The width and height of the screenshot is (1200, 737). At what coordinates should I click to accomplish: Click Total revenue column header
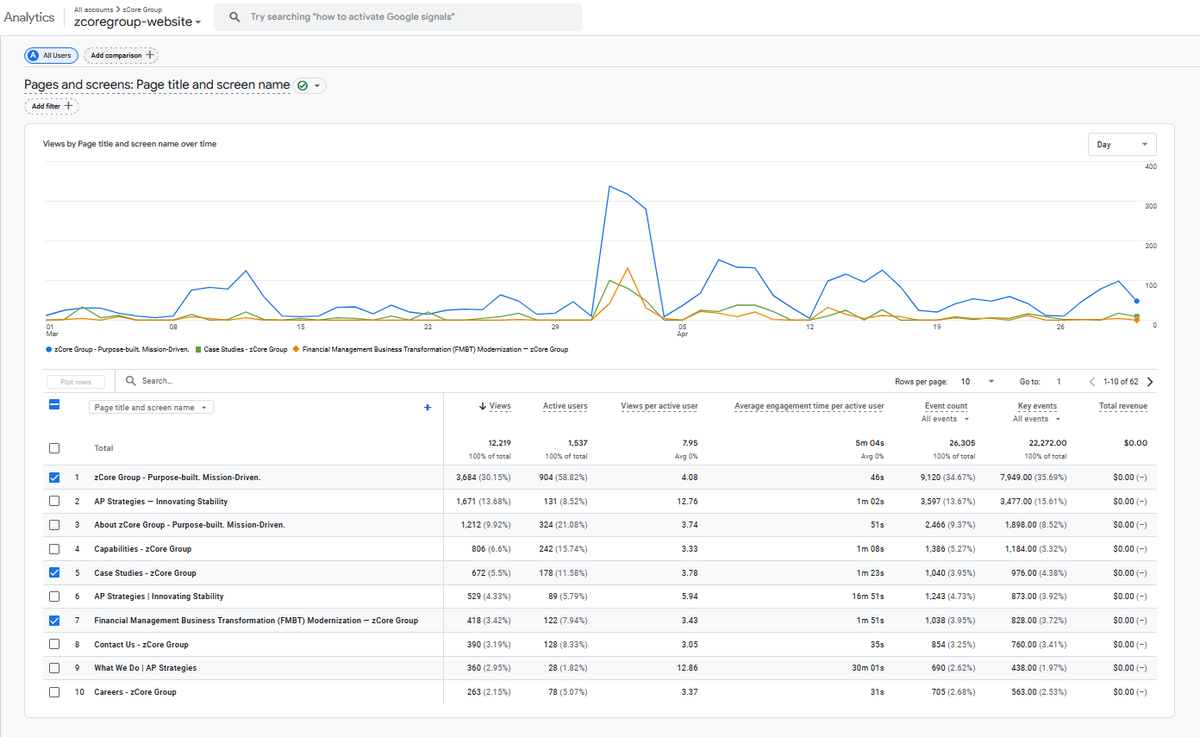[1123, 406]
